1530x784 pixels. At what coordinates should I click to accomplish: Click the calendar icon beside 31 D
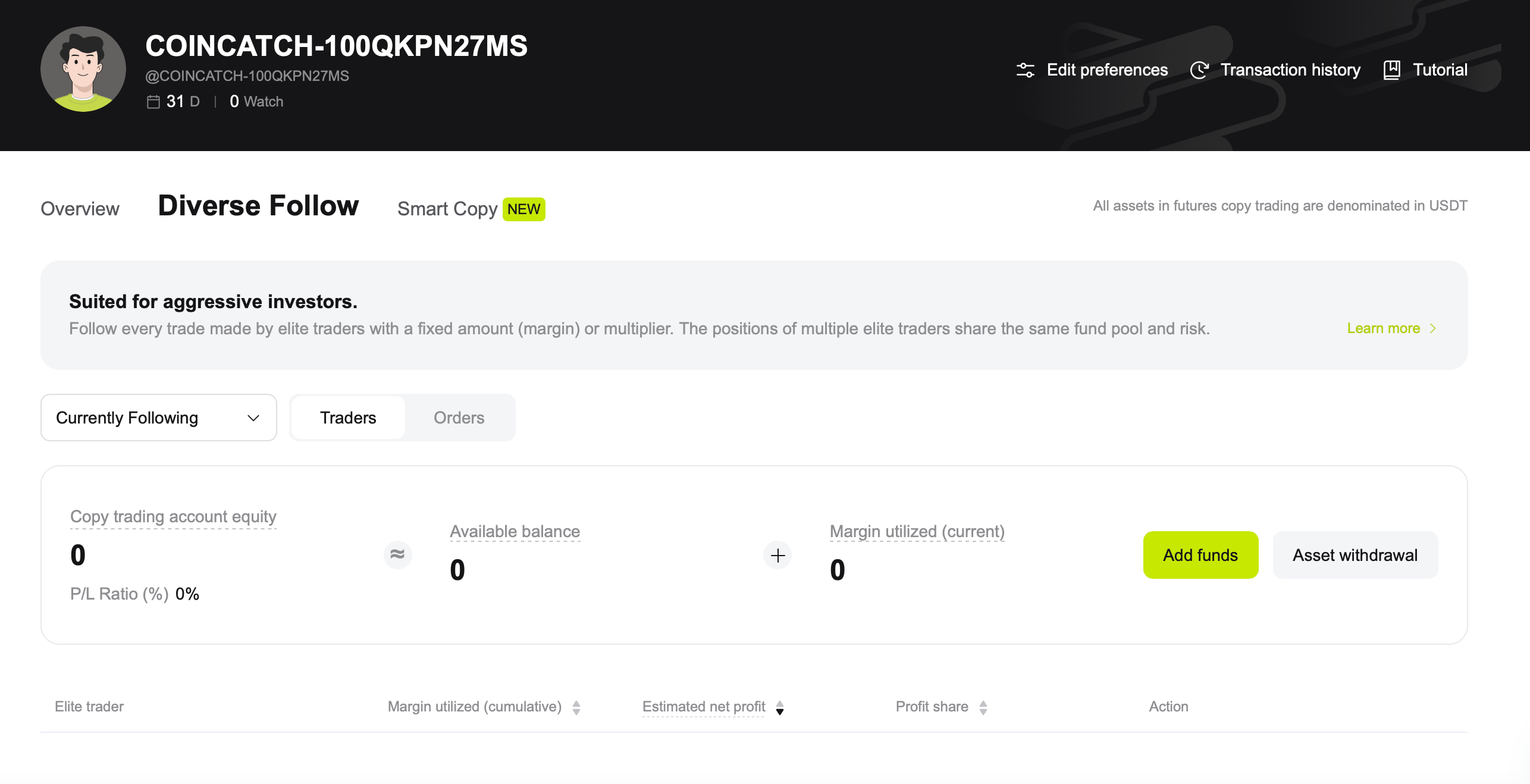pyautogui.click(x=153, y=102)
